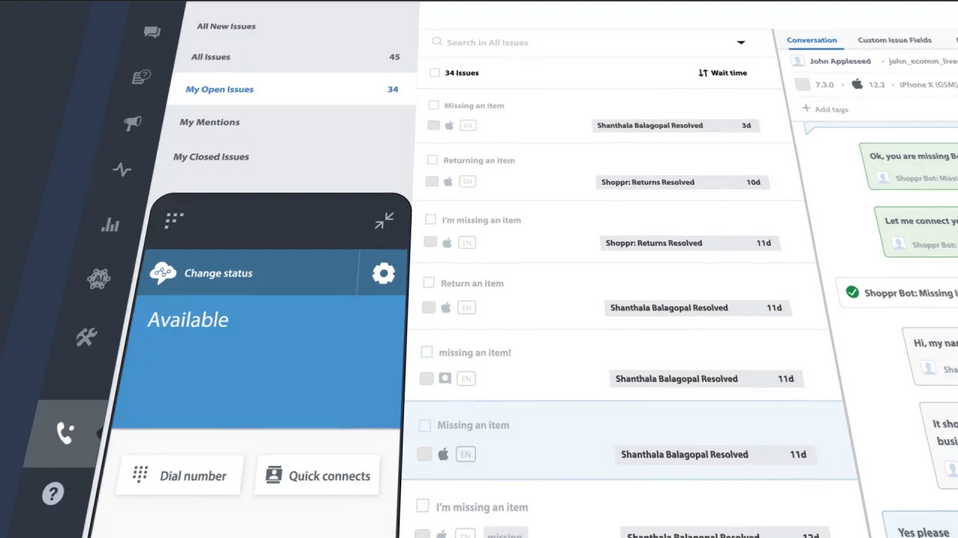This screenshot has height=538, width=958.
Task: Click the Quick connects button
Action: (x=317, y=475)
